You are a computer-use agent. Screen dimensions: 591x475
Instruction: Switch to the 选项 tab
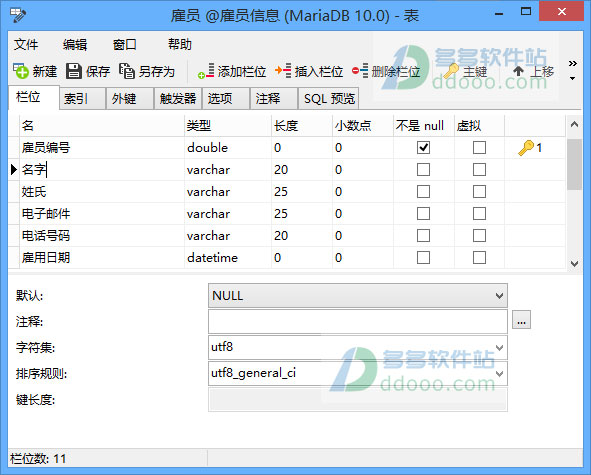tap(226, 99)
